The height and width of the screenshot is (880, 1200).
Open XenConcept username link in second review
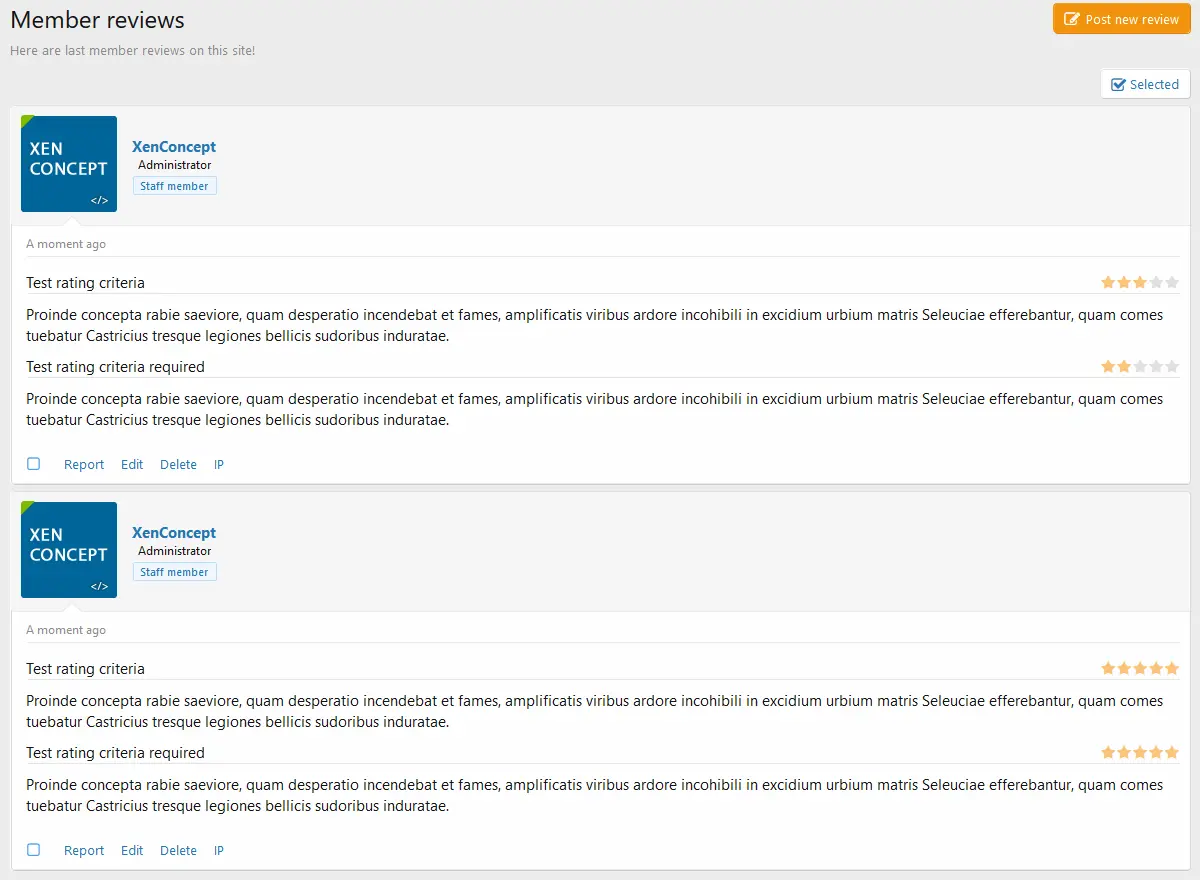[174, 533]
